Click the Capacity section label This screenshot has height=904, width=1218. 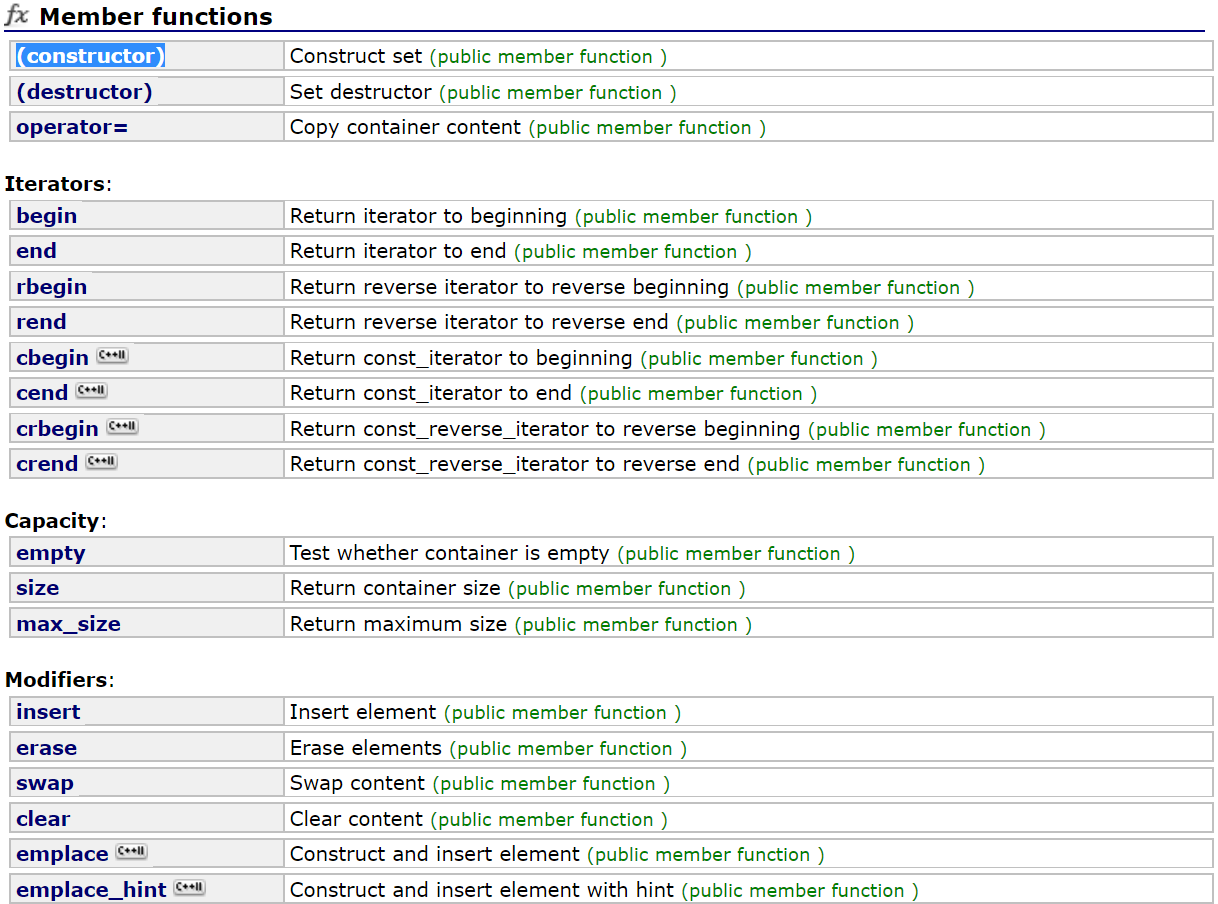pyautogui.click(x=52, y=521)
